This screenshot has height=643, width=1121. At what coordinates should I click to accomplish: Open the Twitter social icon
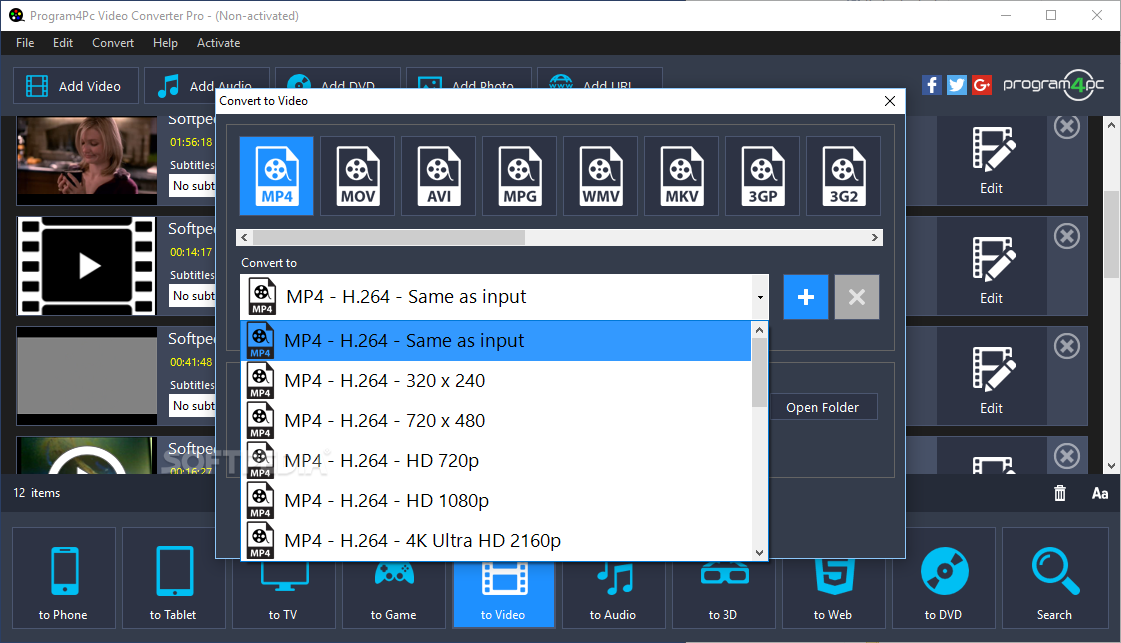[957, 85]
